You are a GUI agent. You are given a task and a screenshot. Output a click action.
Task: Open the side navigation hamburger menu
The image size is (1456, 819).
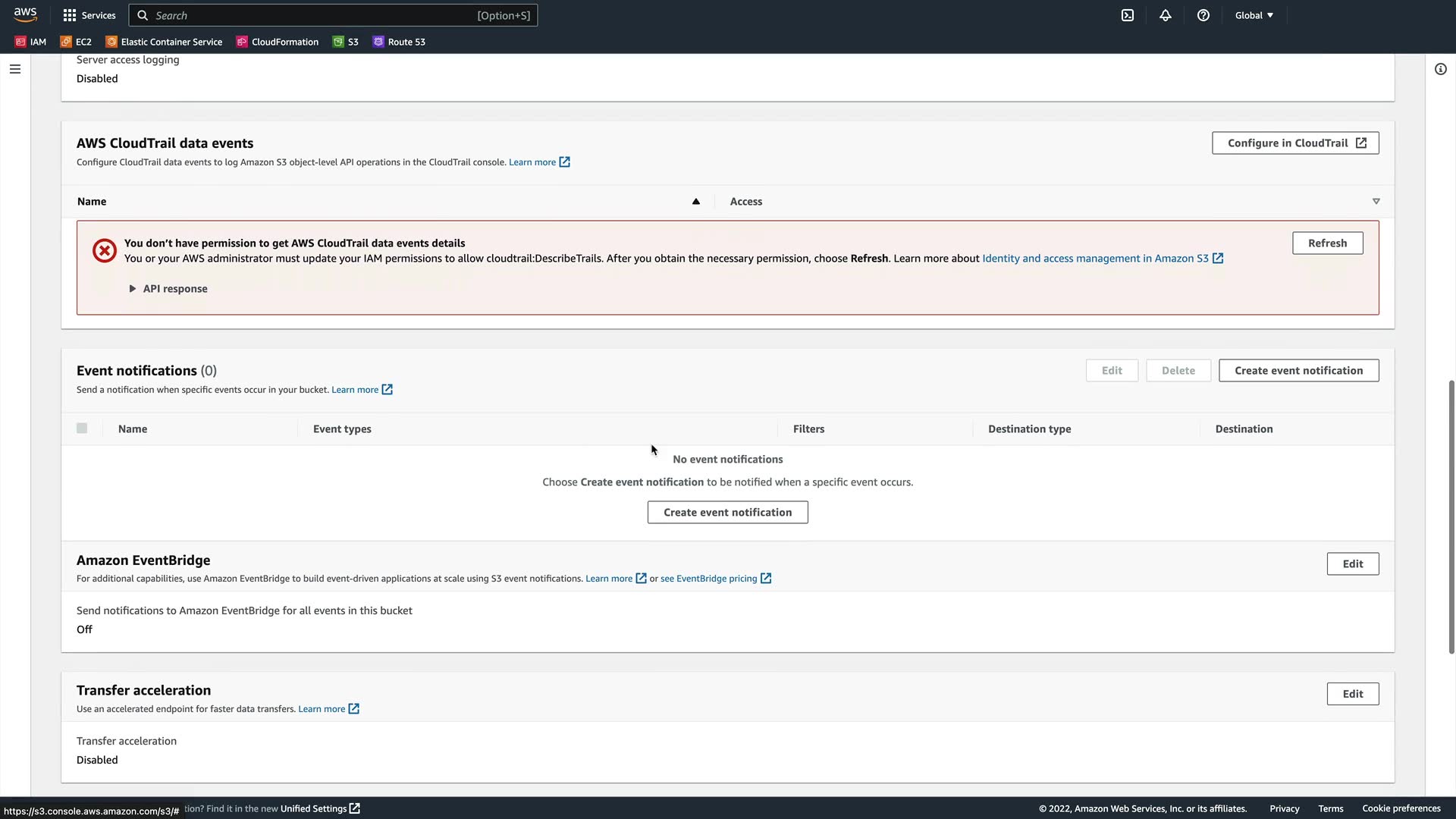tap(15, 69)
